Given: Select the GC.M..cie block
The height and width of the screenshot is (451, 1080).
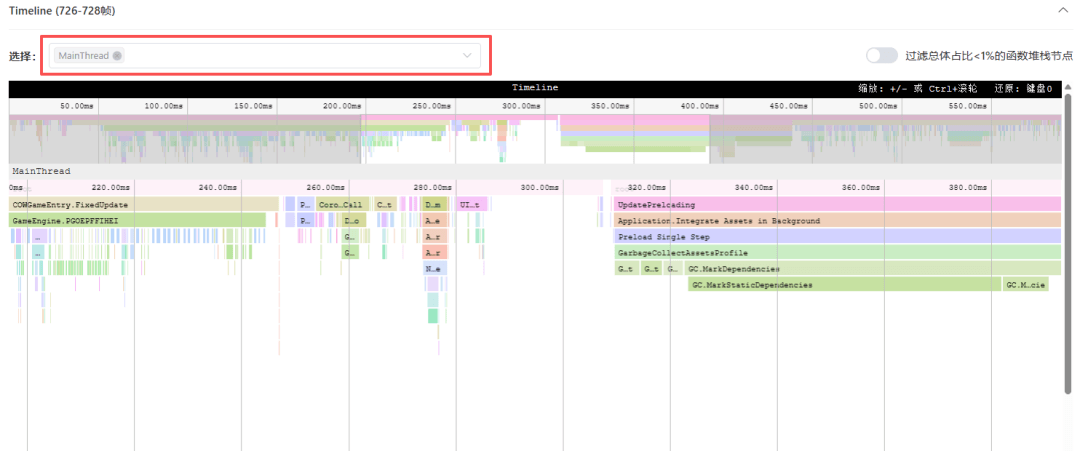Looking at the screenshot, I should (x=1026, y=284).
